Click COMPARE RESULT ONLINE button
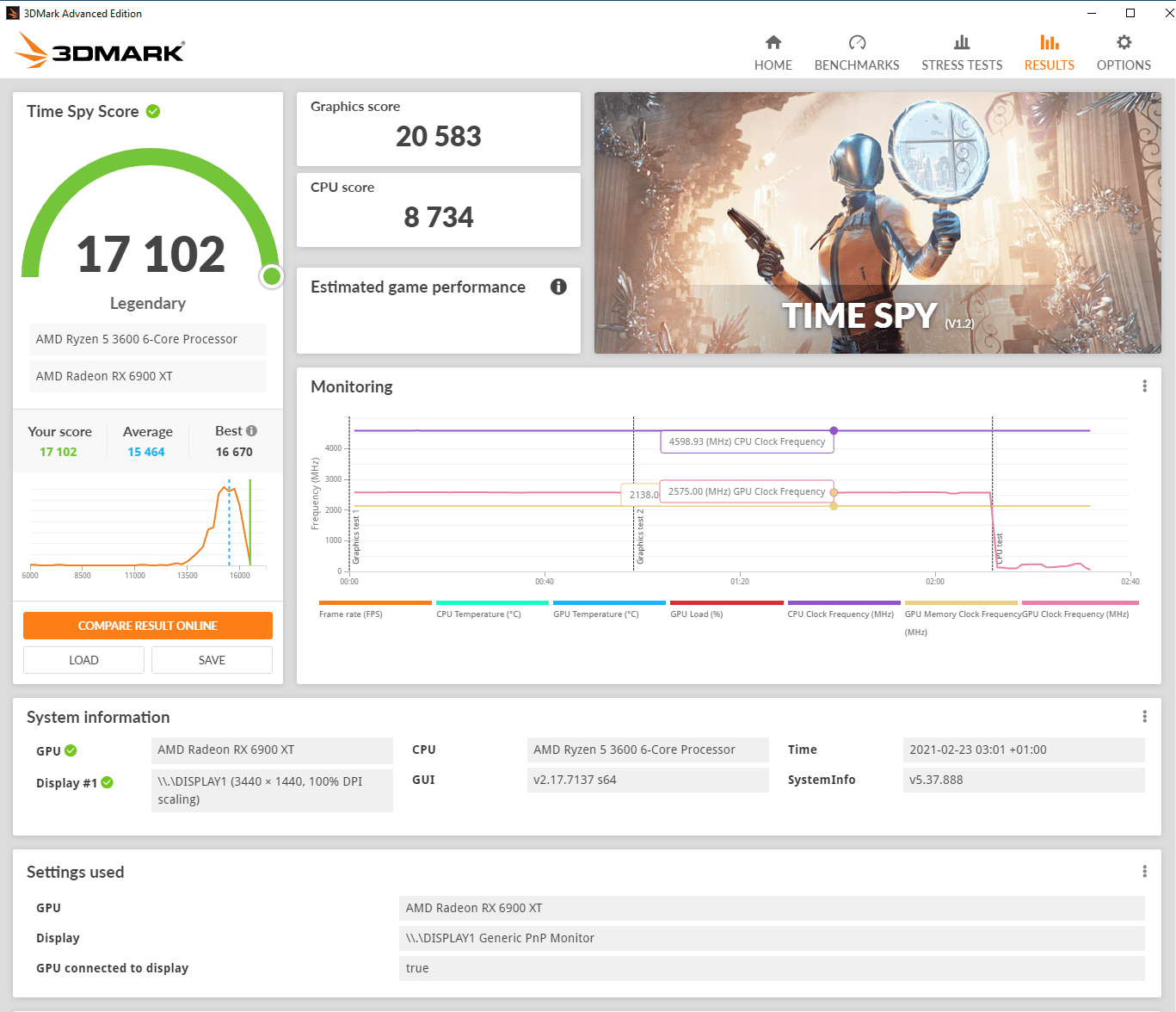Screen dimensions: 1176x1012 (x=148, y=626)
